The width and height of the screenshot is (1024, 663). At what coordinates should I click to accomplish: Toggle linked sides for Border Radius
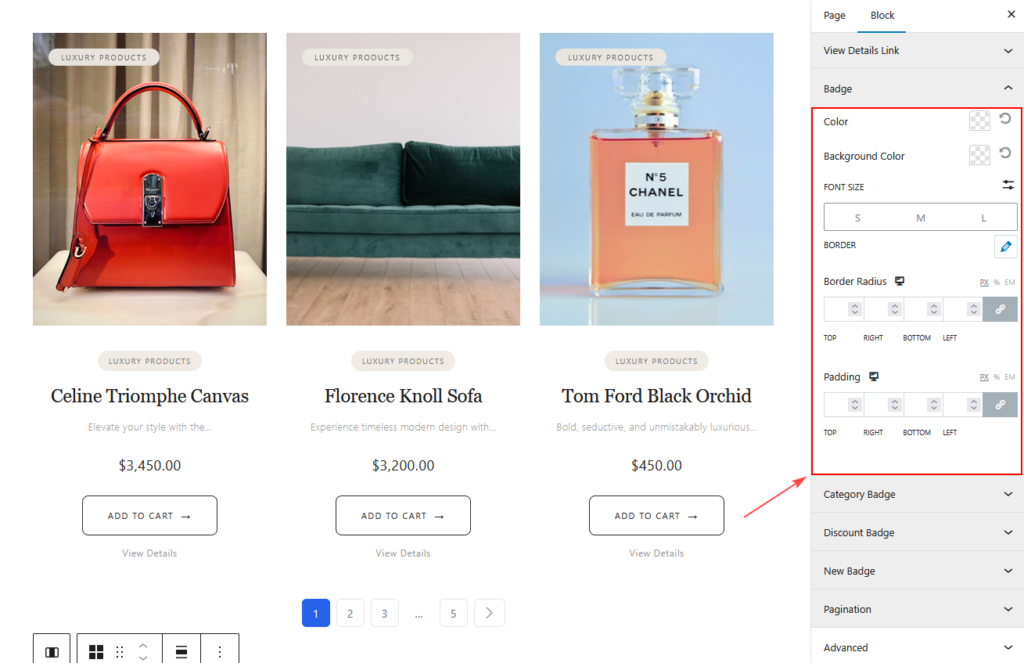1000,310
